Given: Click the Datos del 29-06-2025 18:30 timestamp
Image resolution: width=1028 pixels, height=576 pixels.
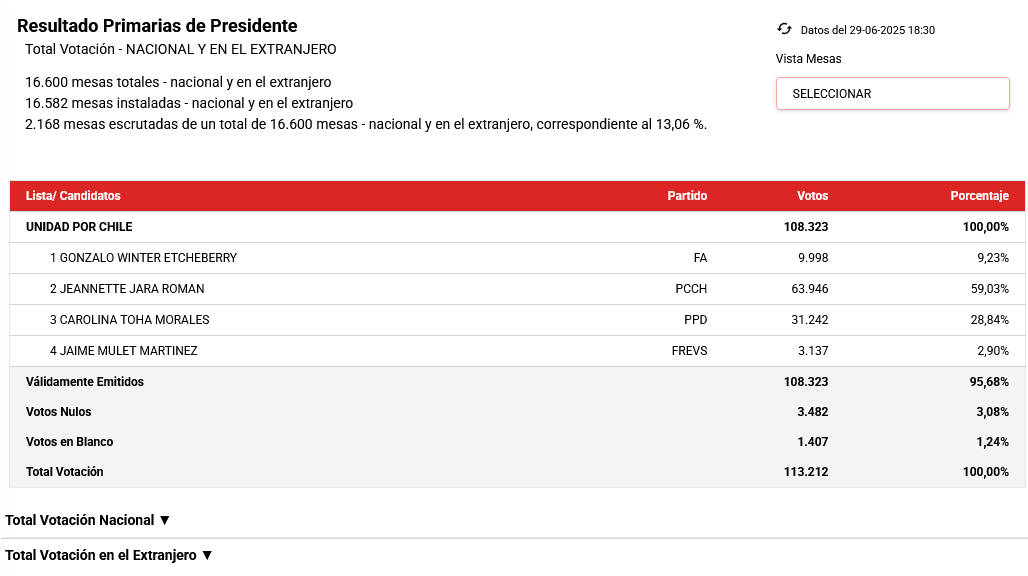Looking at the screenshot, I should pyautogui.click(x=867, y=30).
